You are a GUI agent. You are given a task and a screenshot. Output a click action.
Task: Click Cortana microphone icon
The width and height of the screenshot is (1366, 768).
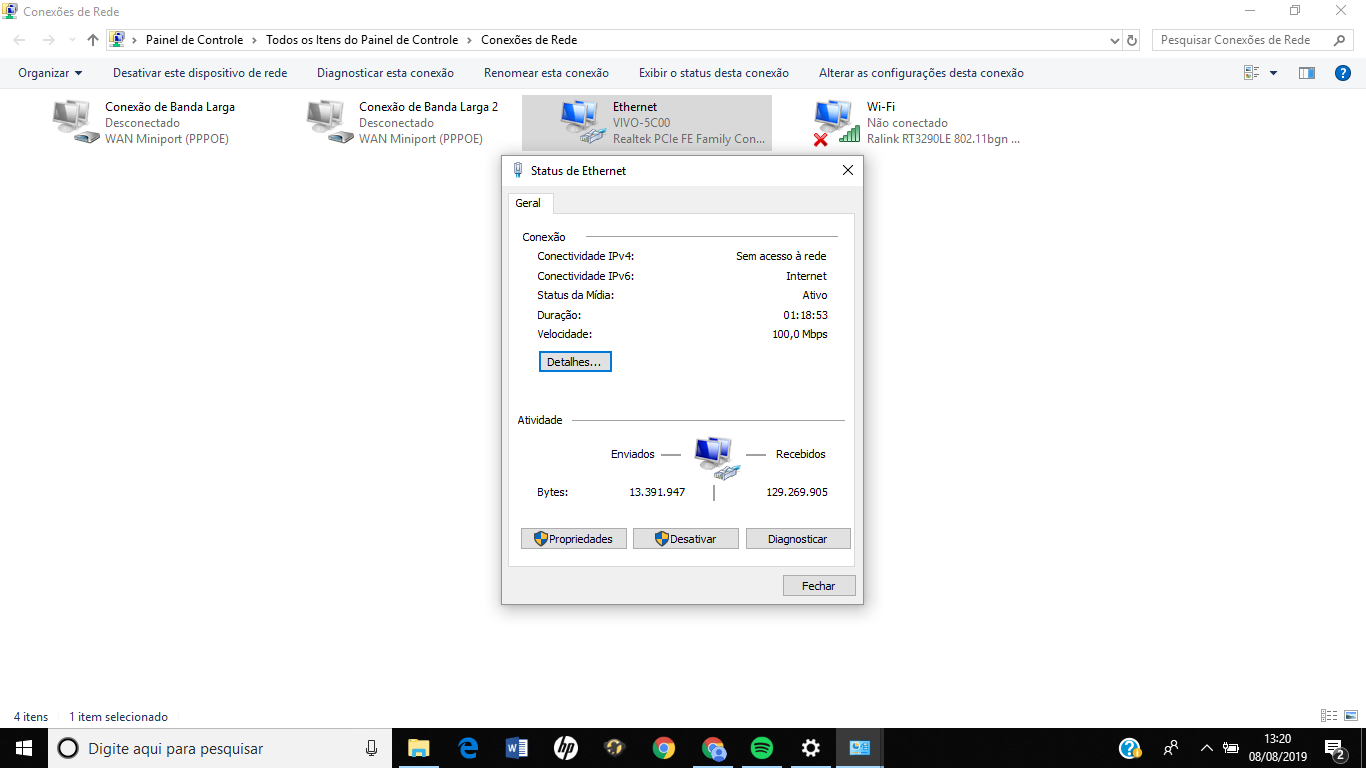pos(371,748)
